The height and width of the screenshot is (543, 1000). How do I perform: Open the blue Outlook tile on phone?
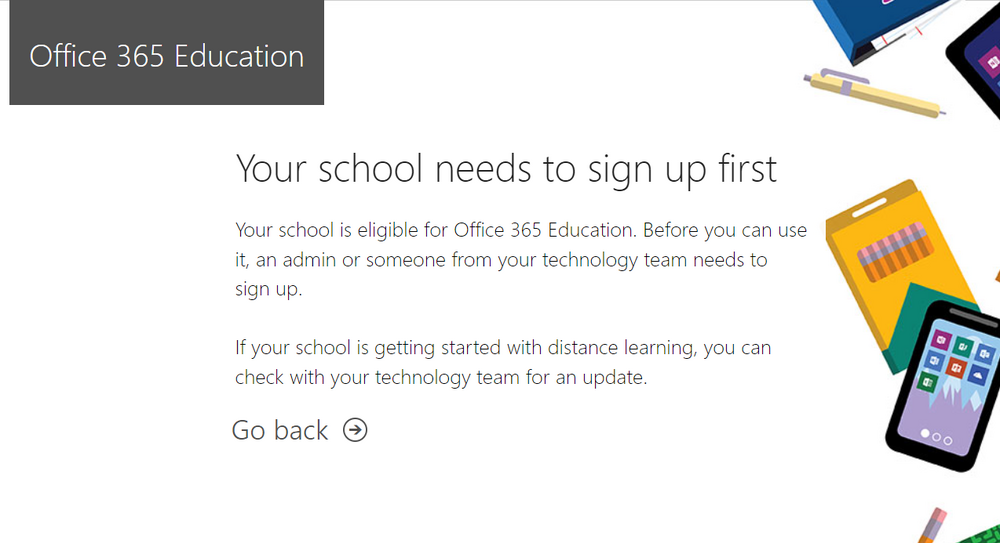tap(985, 354)
